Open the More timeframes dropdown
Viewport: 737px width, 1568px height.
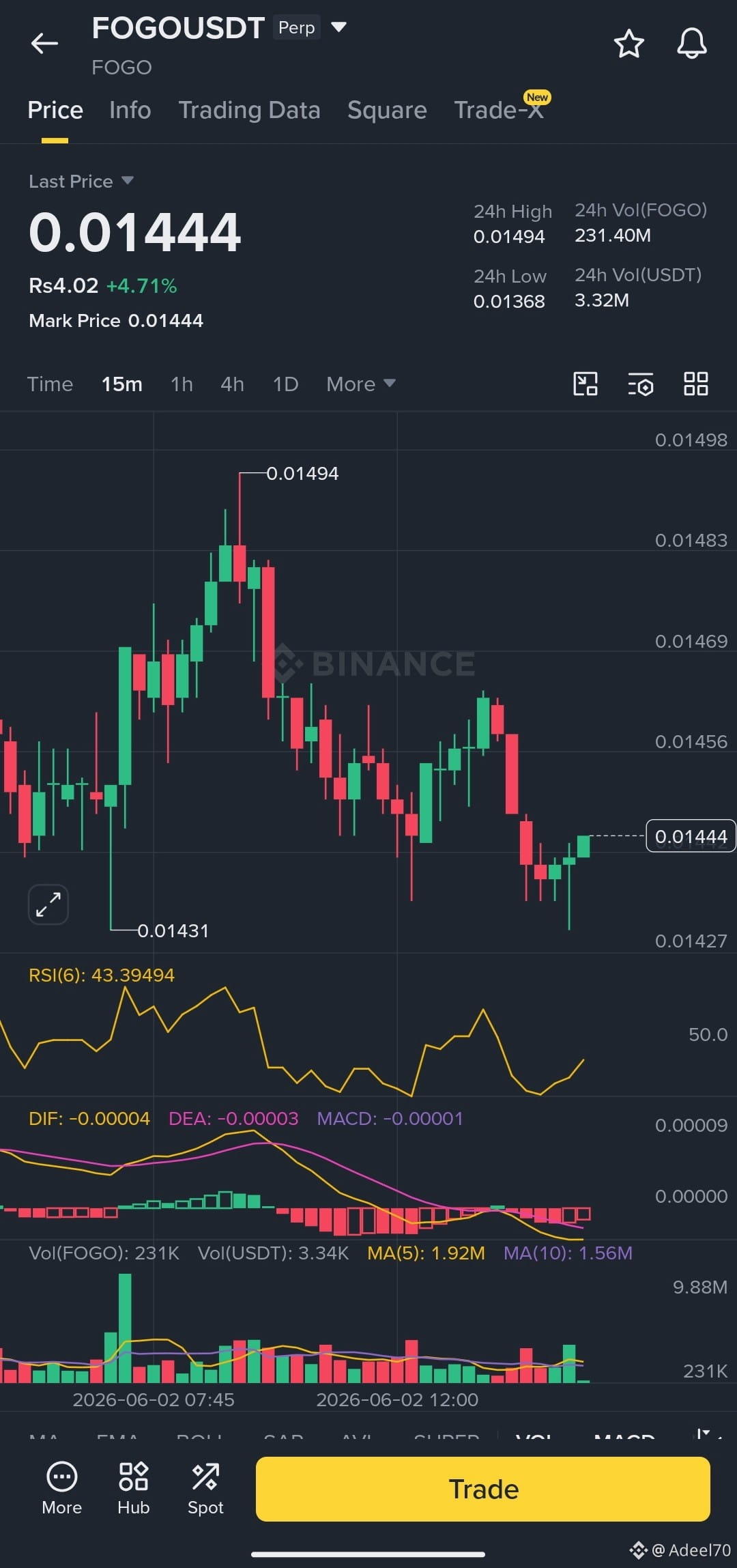point(361,384)
